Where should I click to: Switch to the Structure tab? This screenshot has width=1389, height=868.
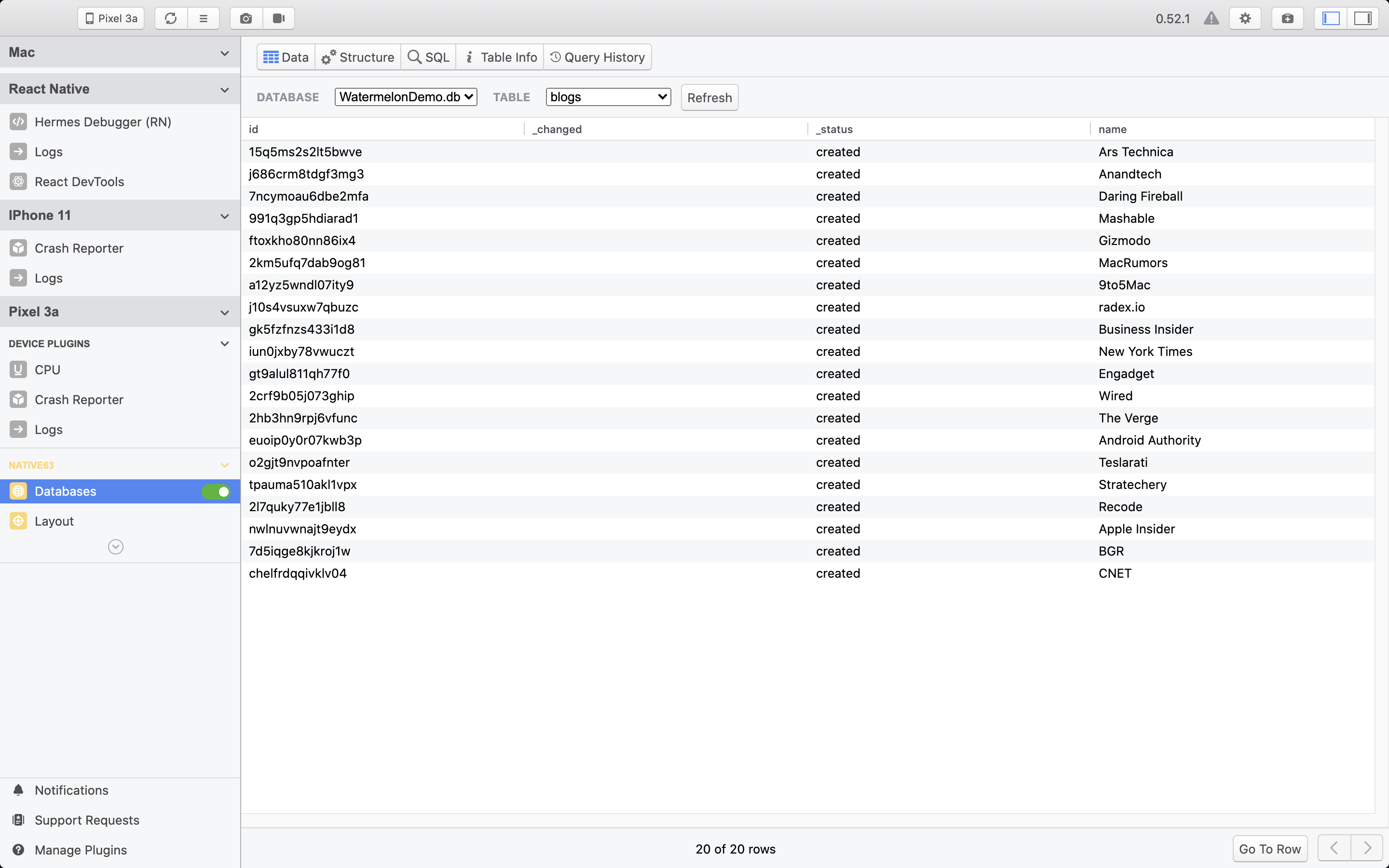coord(357,57)
